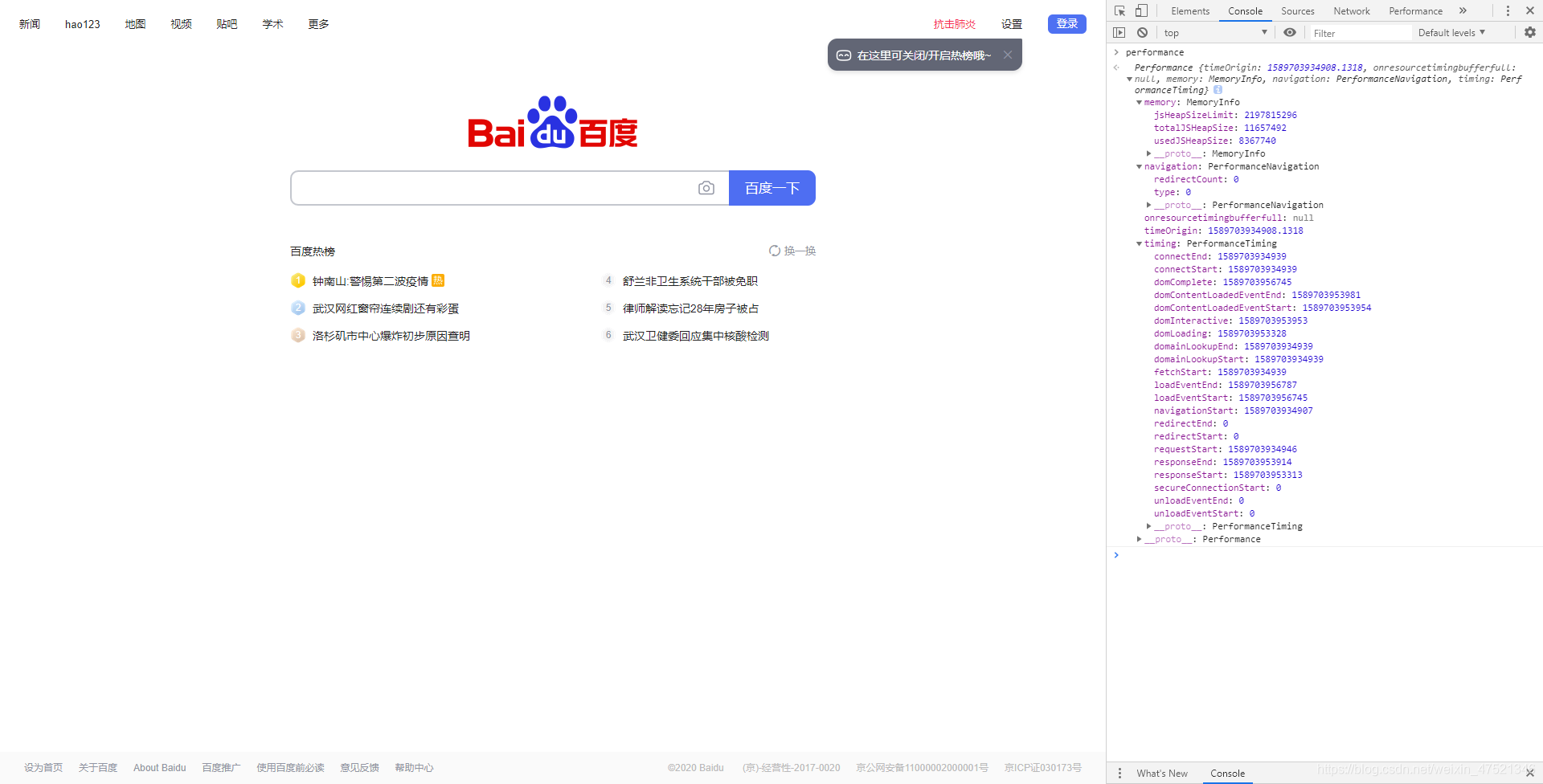
Task: Open the 新闻 link
Action: [30, 24]
